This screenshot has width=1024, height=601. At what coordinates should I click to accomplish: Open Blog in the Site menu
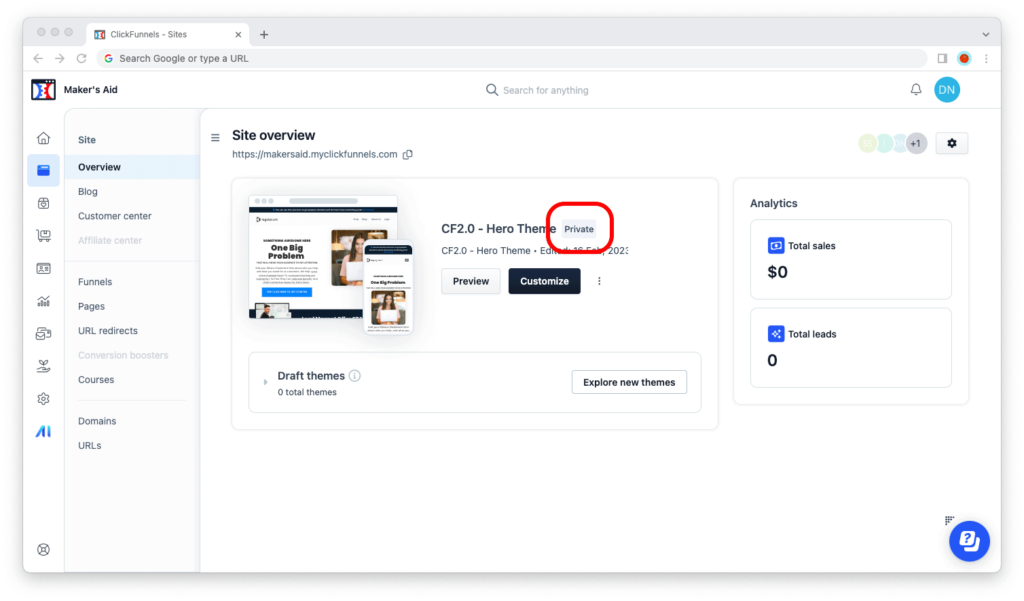click(x=88, y=191)
